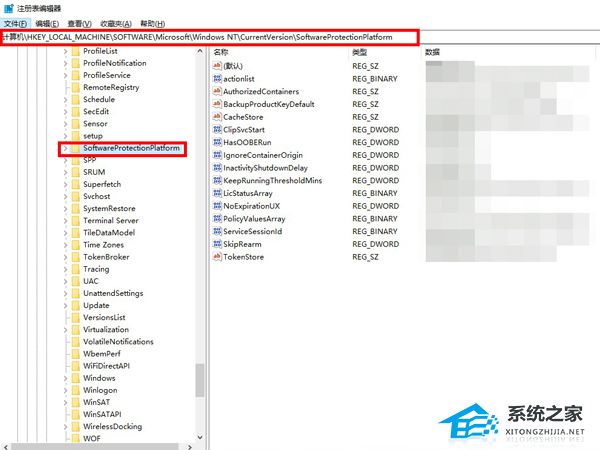Image resolution: width=600 pixels, height=450 pixels.
Task: Click the ServiceSessionId binary icon
Action: (x=217, y=231)
